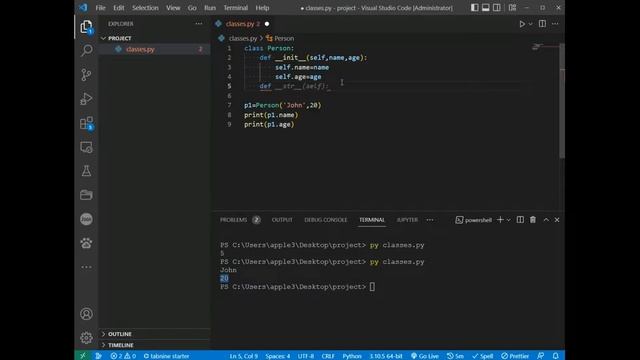
Task: Open the Explorer view in activity bar
Action: [86, 27]
